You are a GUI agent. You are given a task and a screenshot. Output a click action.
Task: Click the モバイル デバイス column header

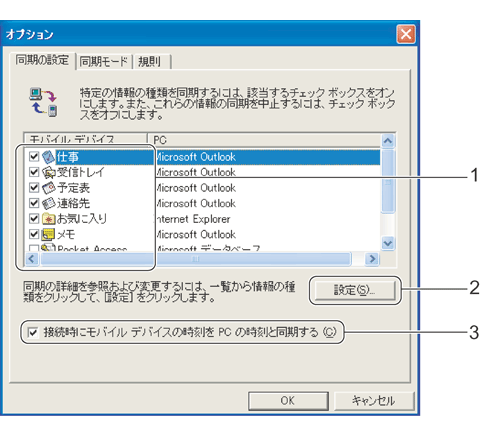(86, 140)
